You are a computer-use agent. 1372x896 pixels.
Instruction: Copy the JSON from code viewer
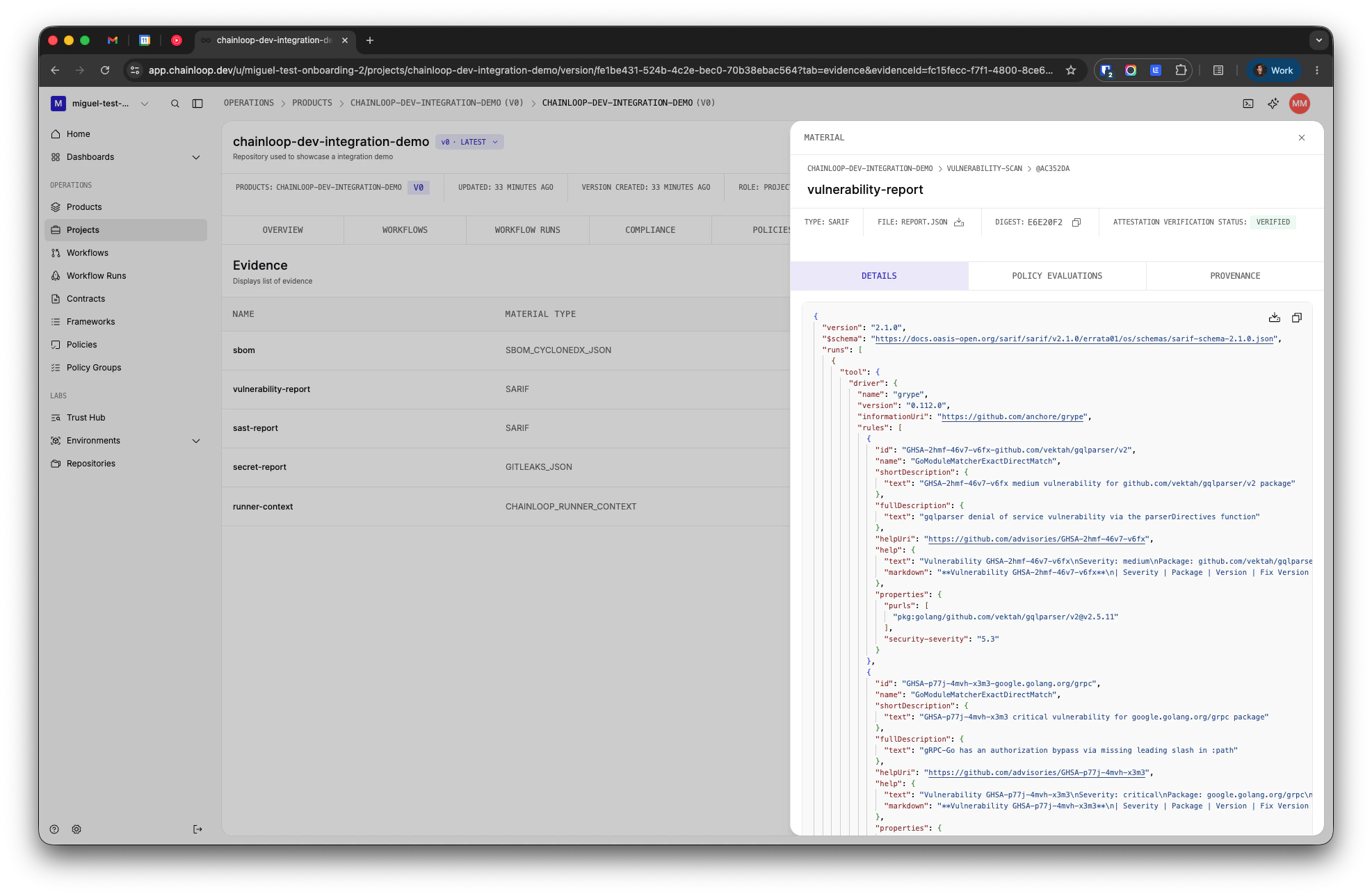point(1297,318)
